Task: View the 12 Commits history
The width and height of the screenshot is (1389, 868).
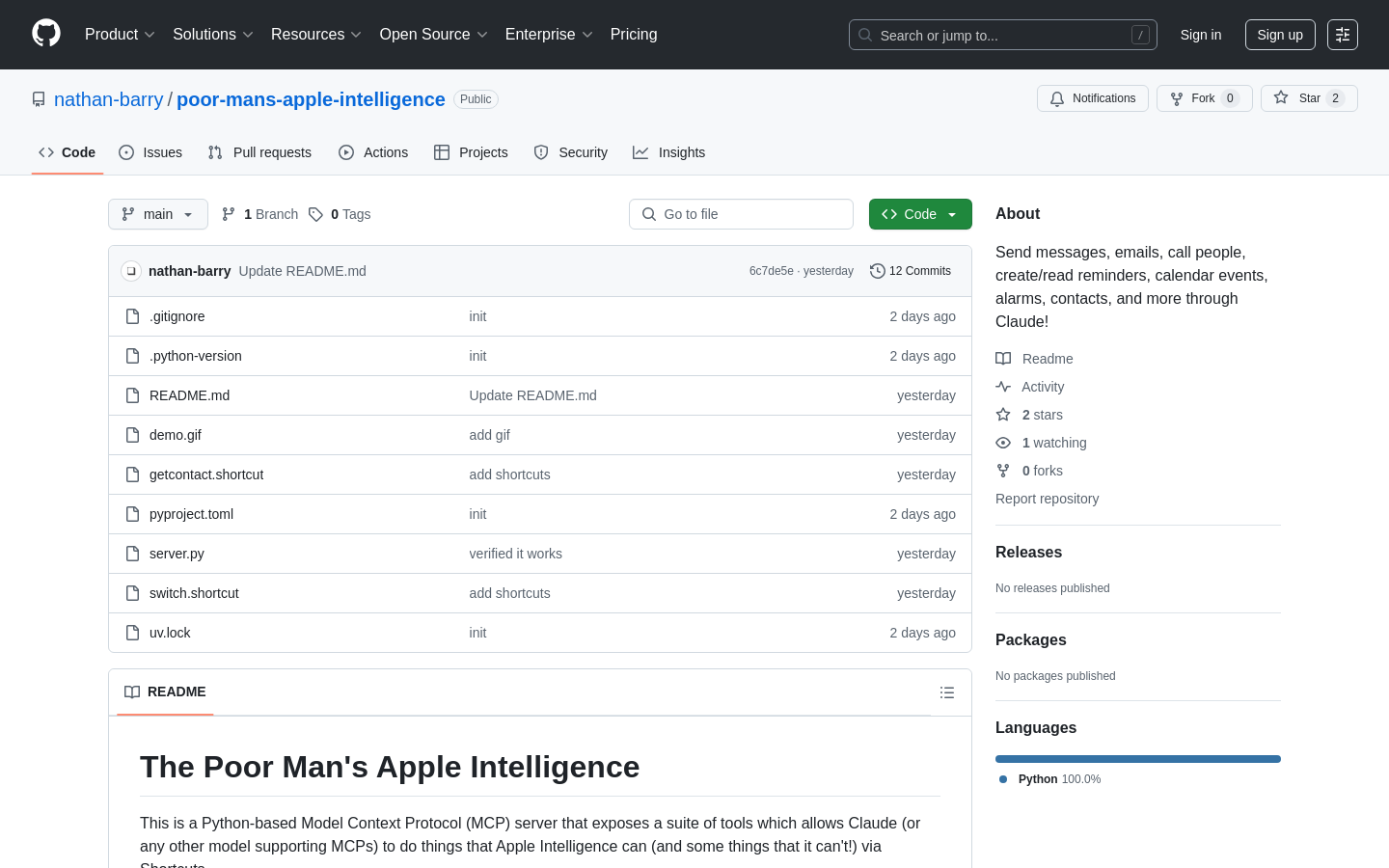Action: pyautogui.click(x=911, y=271)
